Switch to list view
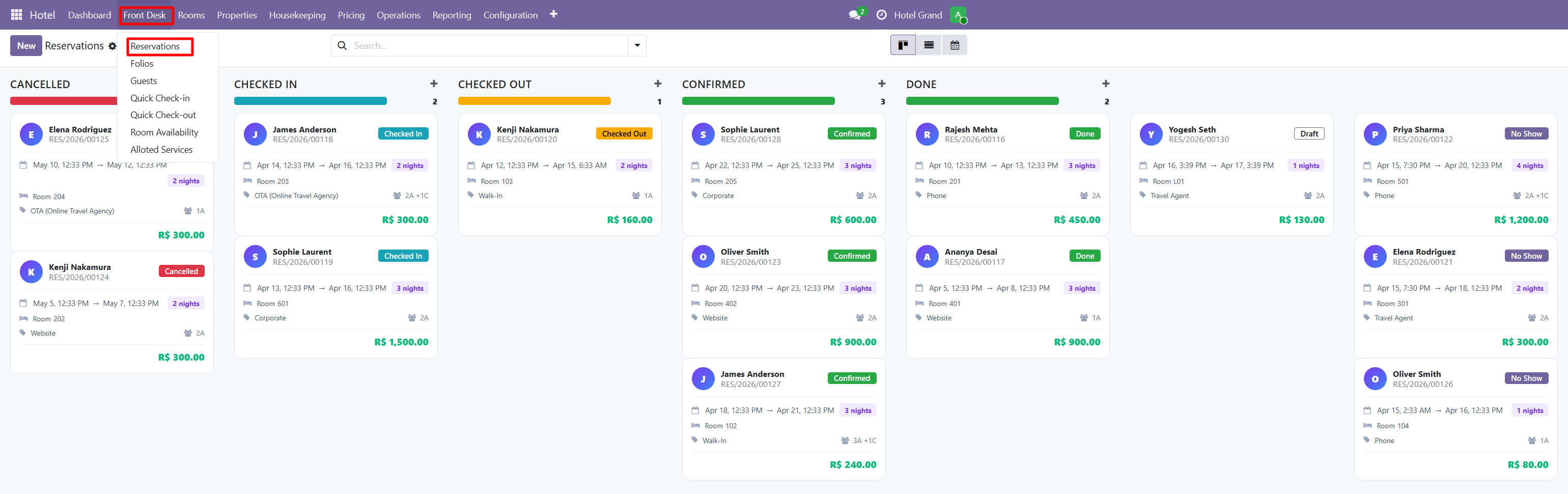This screenshot has height=494, width=1568. click(x=929, y=44)
